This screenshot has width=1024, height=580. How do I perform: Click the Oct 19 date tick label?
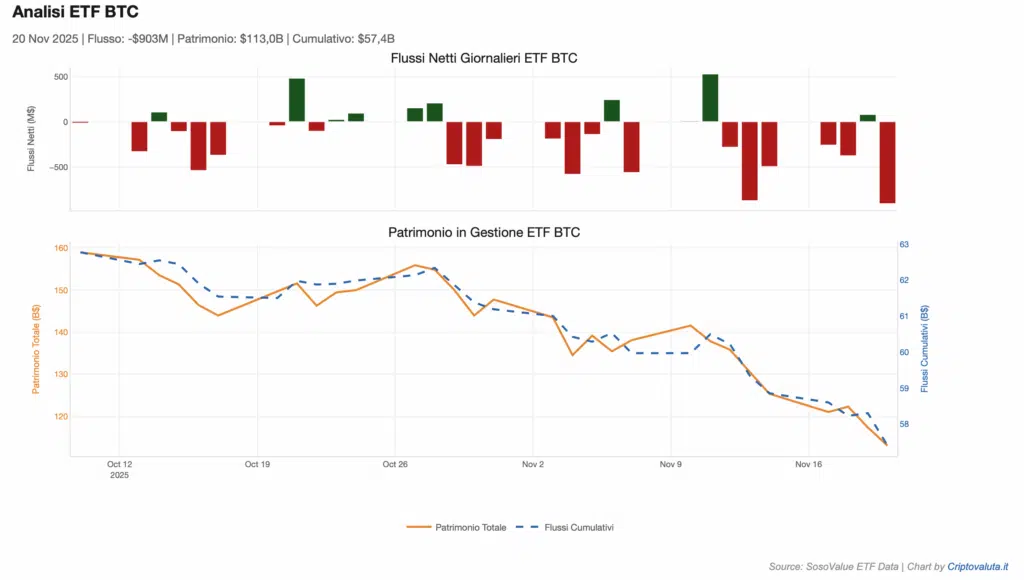(257, 464)
